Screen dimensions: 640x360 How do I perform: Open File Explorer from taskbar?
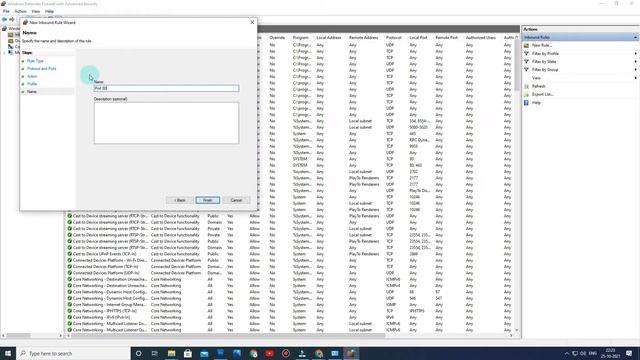pos(171,353)
